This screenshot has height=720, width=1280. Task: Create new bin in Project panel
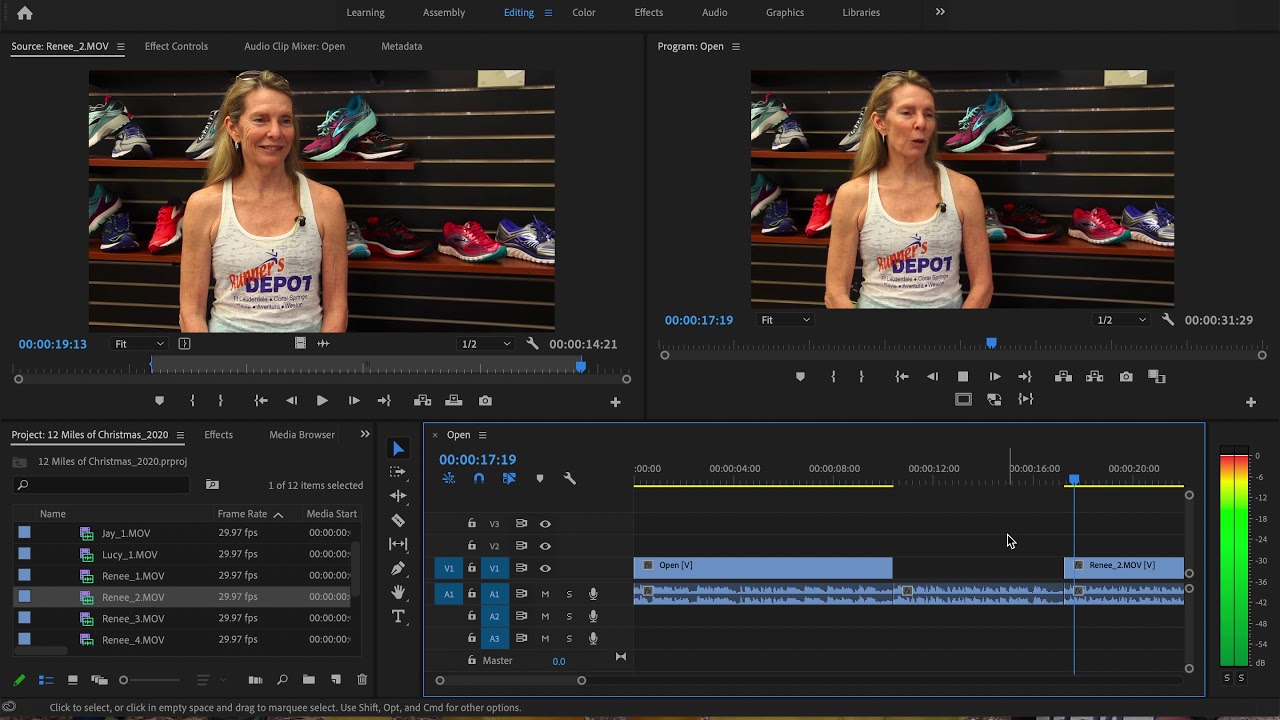pos(309,680)
